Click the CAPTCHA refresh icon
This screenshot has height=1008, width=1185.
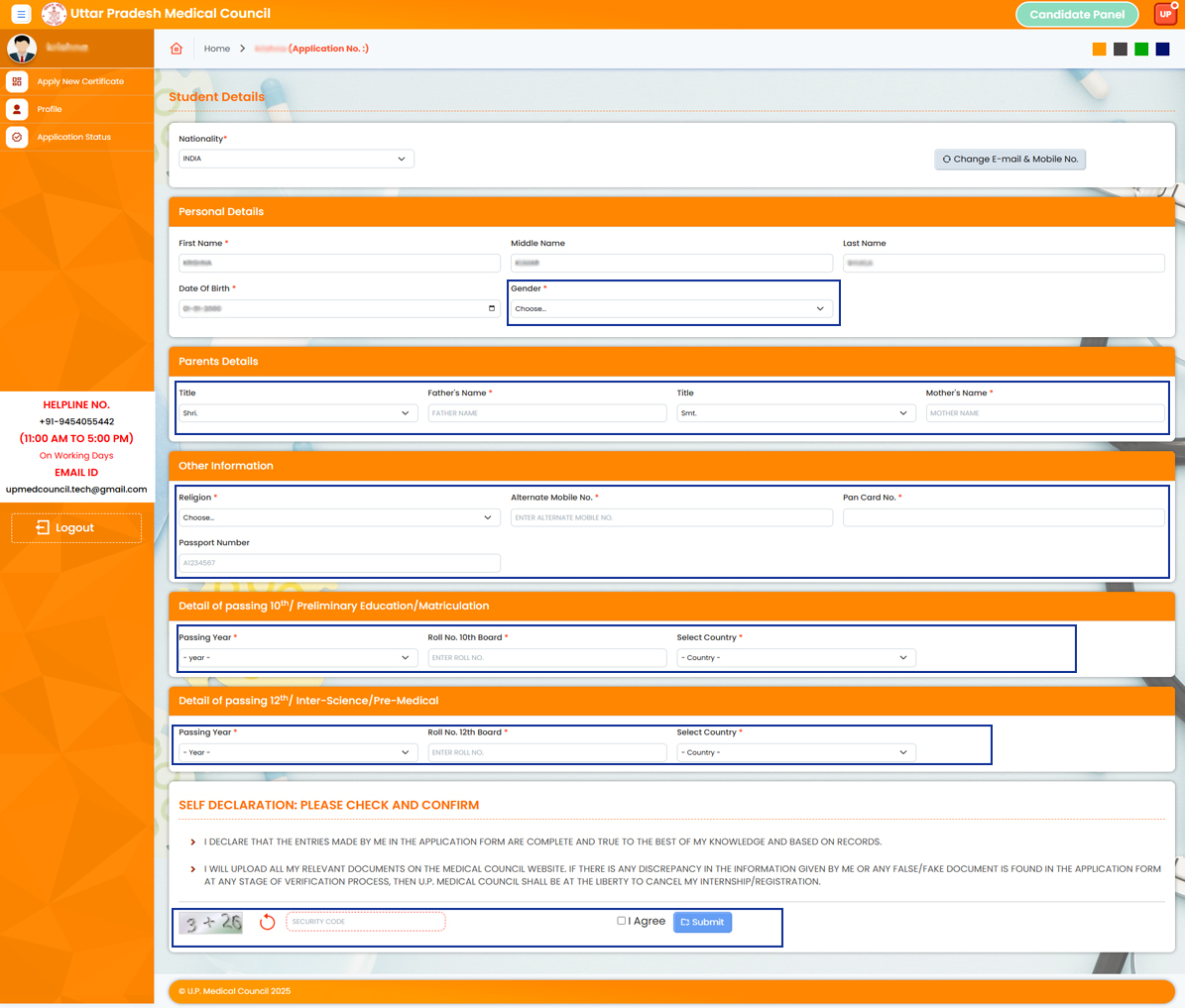(267, 923)
